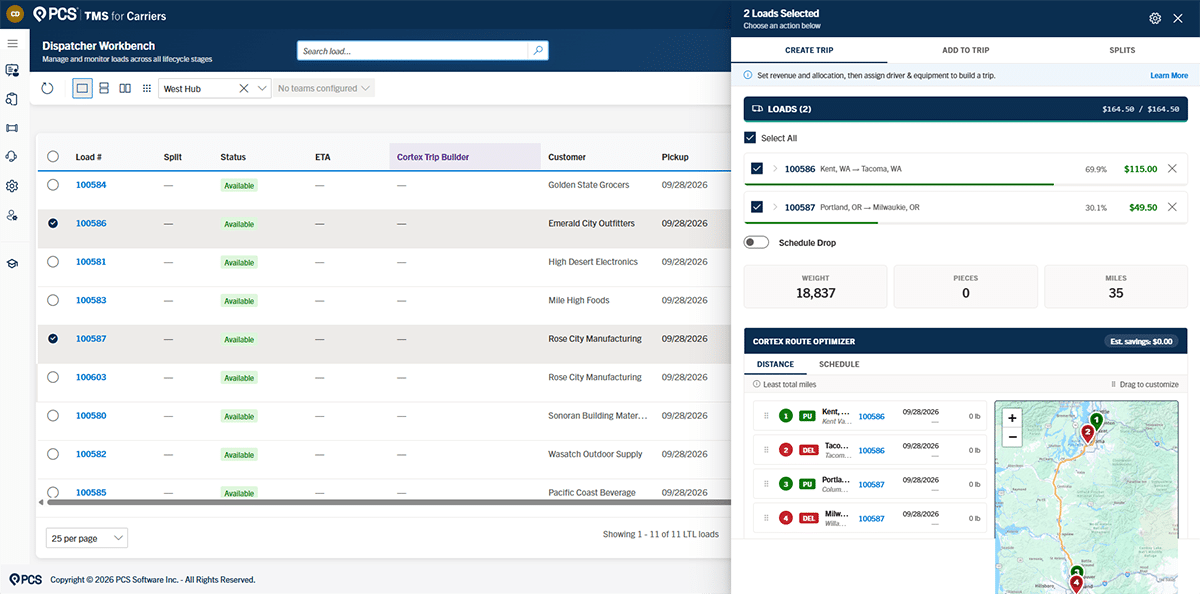Open load 100580 link in table
Image resolution: width=1200 pixels, height=594 pixels.
(91, 416)
